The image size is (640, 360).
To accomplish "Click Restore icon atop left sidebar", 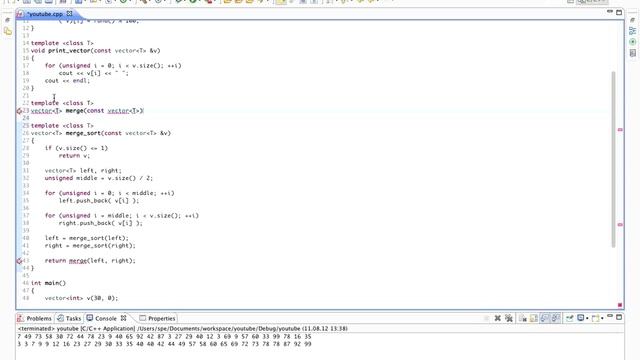I will click(x=7, y=20).
